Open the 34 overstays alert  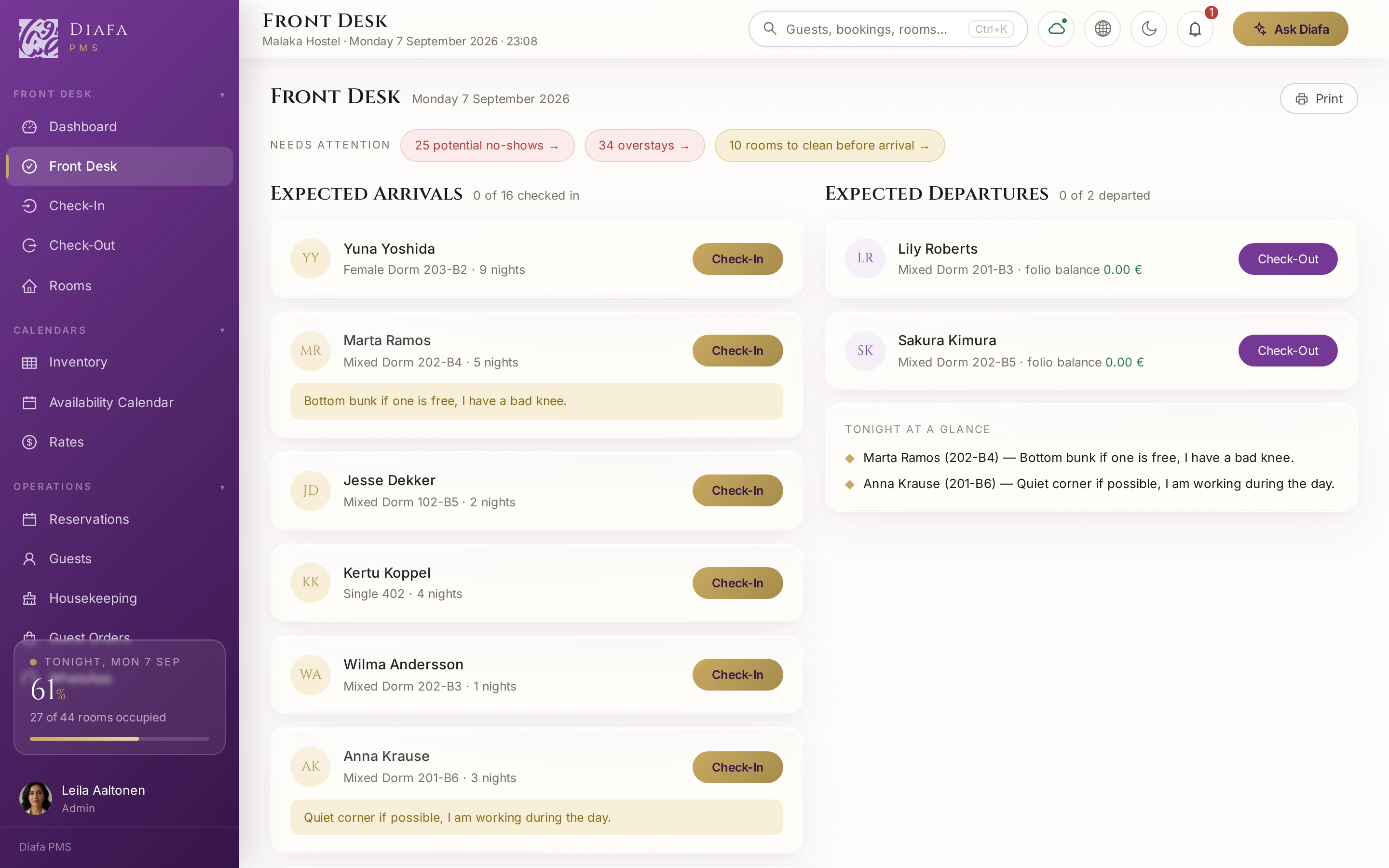tap(644, 146)
